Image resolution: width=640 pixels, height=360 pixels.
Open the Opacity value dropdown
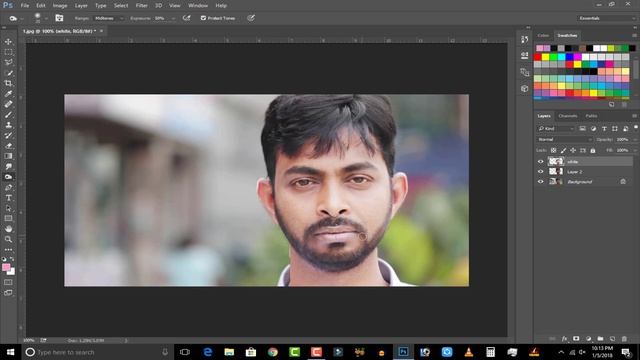635,140
